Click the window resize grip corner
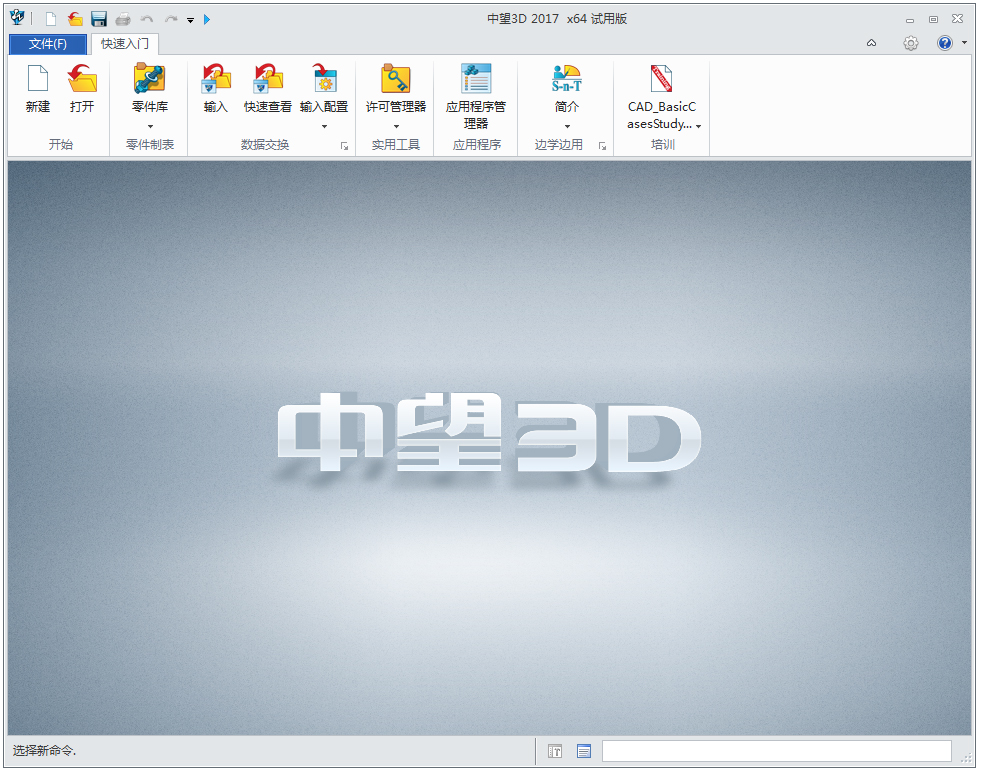Viewport: 981px width, 772px height. click(967, 757)
